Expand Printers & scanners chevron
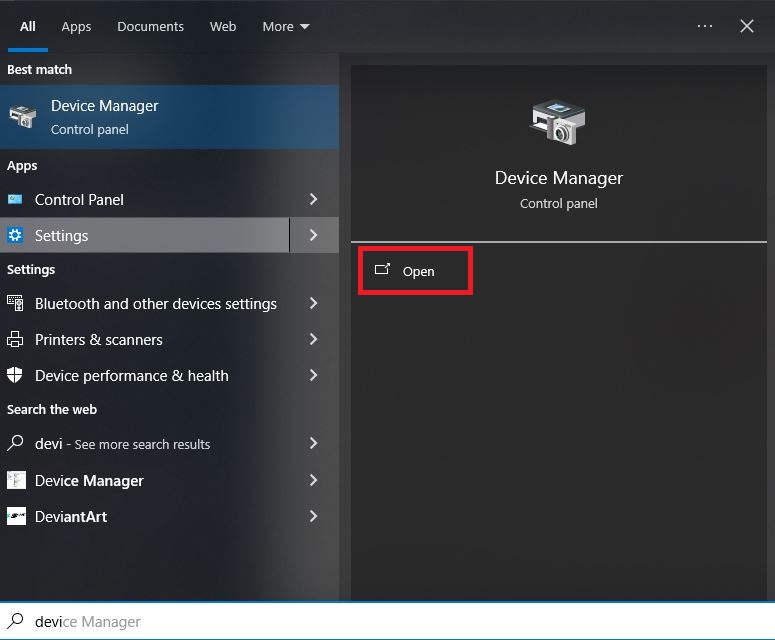 [x=313, y=339]
